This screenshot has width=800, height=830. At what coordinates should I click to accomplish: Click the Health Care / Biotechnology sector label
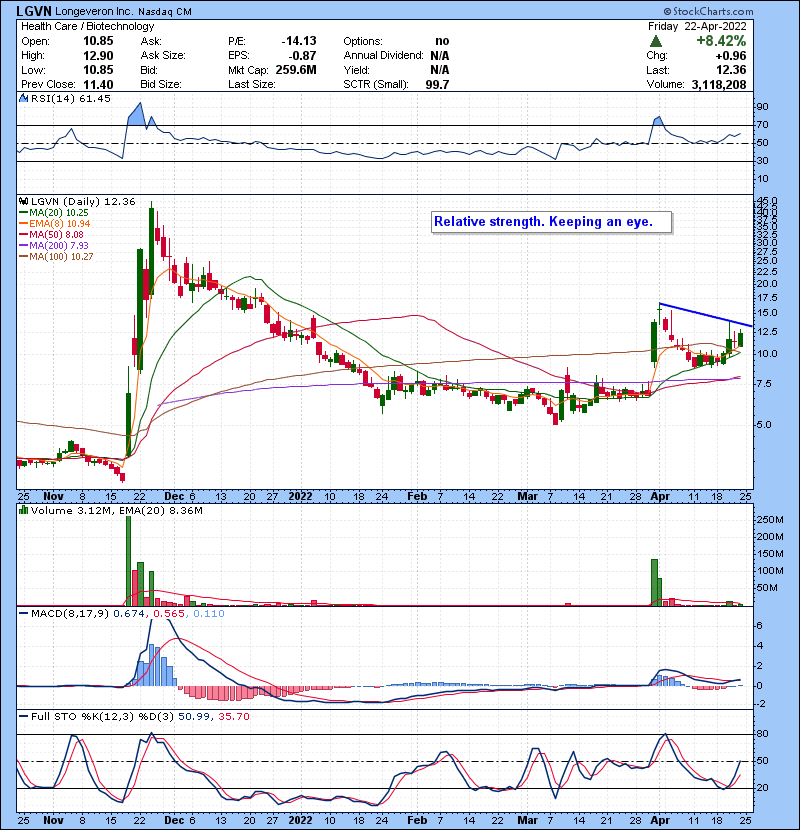88,26
